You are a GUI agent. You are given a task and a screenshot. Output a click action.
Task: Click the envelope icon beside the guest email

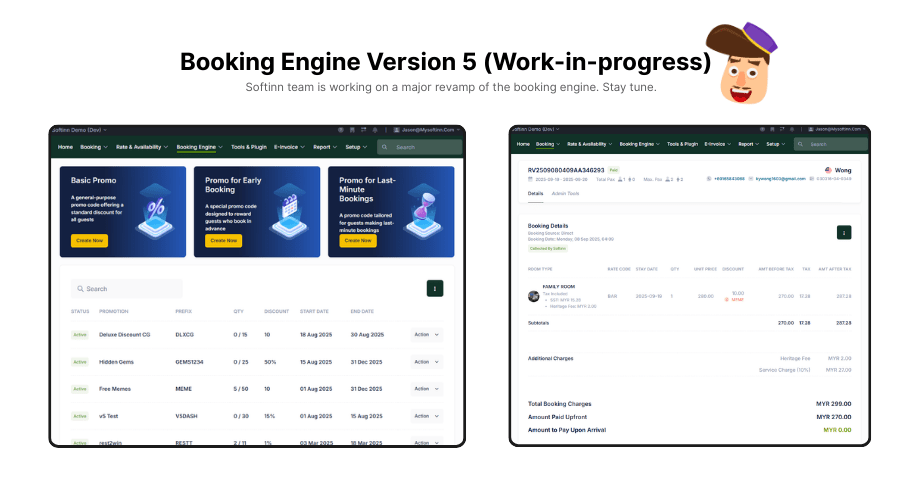751,178
